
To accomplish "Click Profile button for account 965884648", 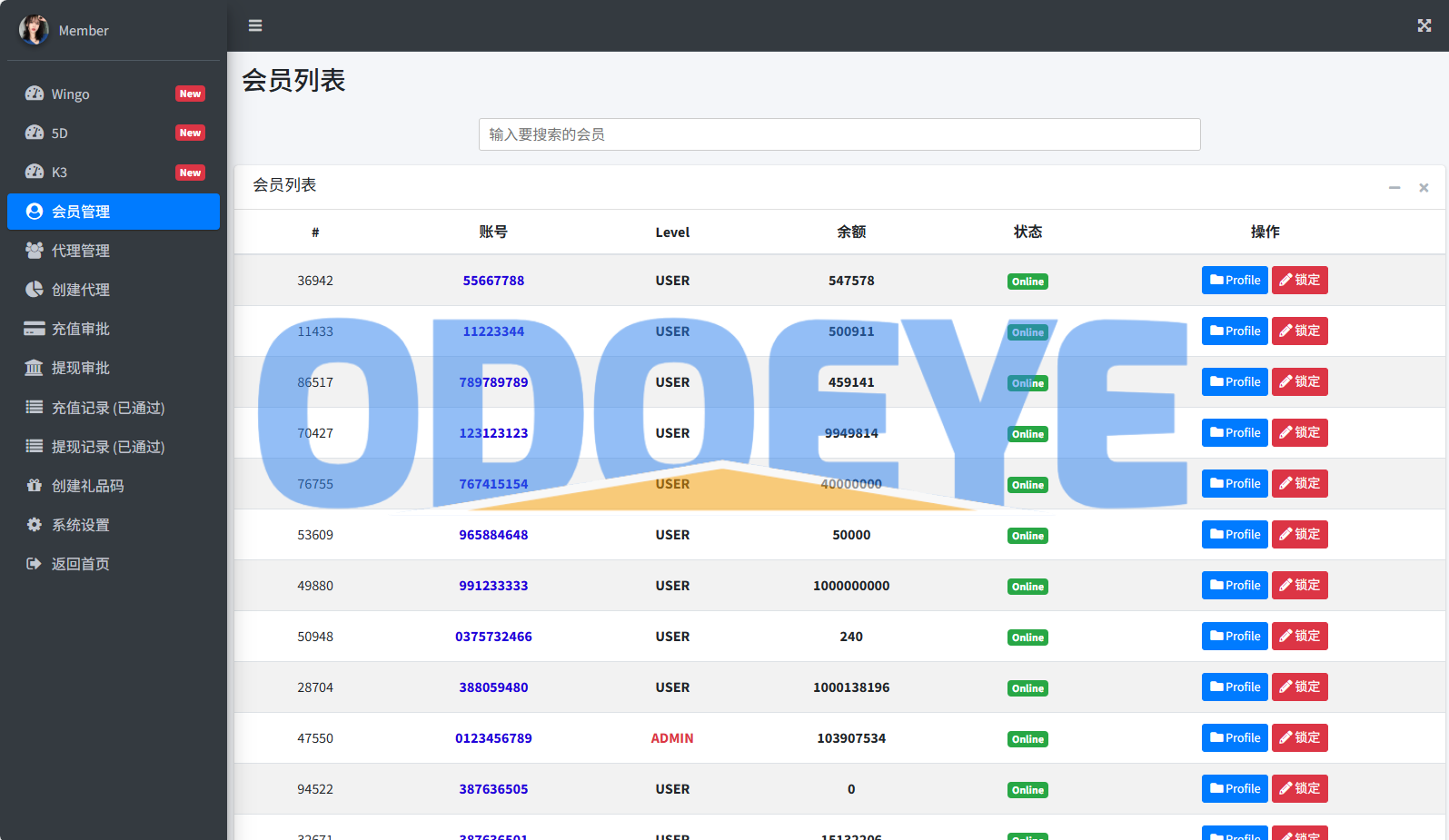I will tap(1234, 535).
